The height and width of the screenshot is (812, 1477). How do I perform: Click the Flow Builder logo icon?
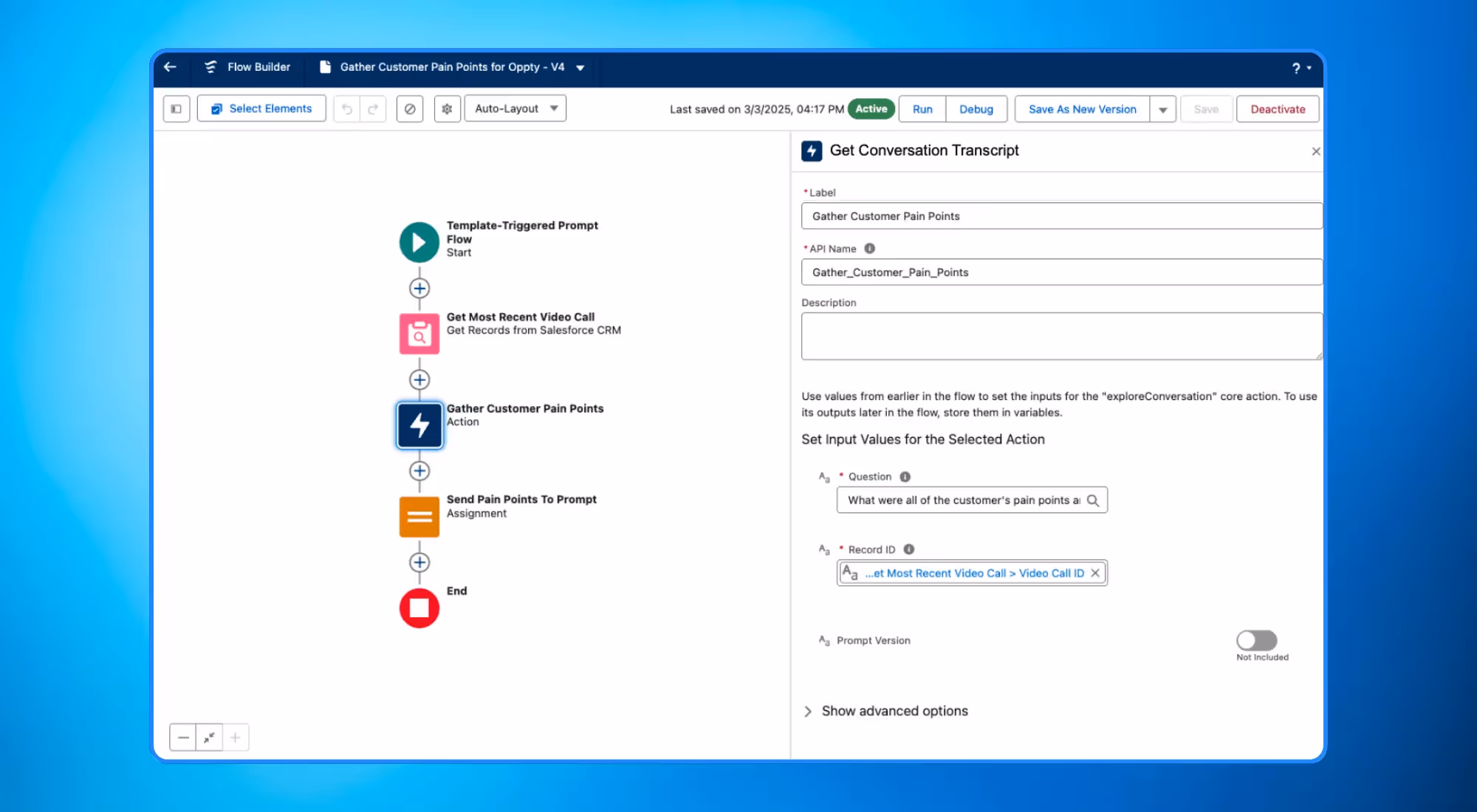210,67
